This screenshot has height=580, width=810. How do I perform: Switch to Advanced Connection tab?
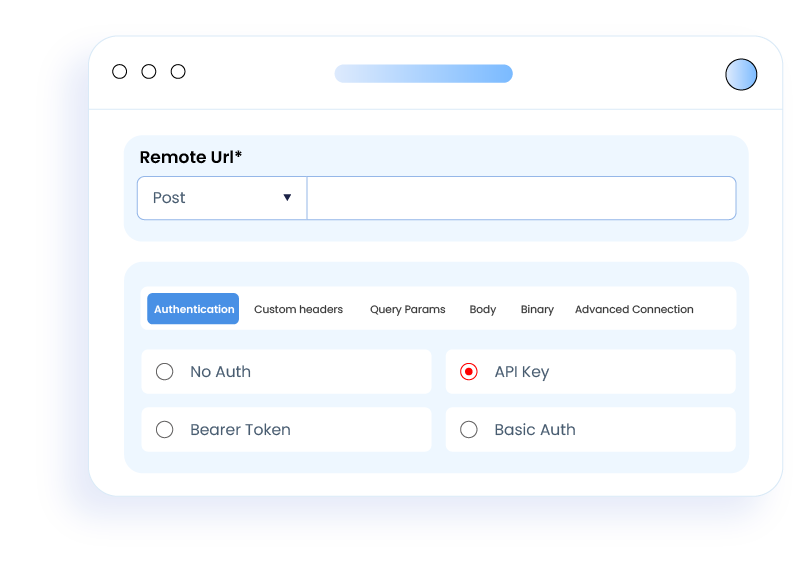634,309
